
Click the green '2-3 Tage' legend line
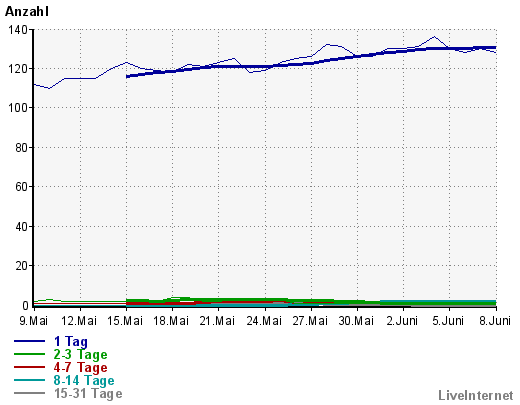point(29,354)
